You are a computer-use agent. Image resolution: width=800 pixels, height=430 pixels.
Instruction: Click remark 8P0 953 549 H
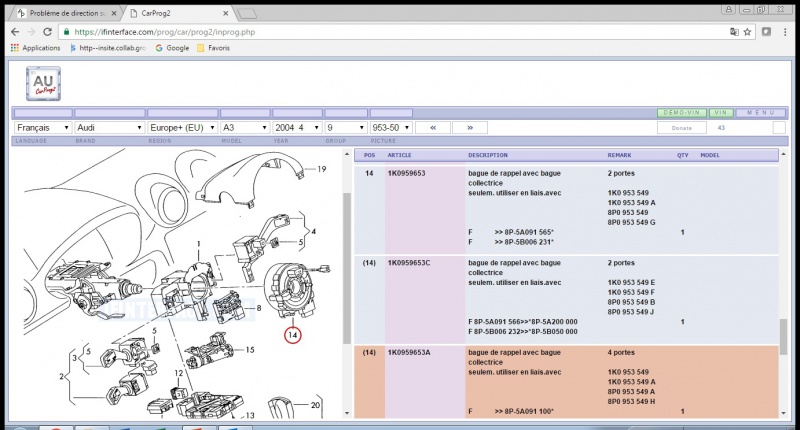click(632, 401)
